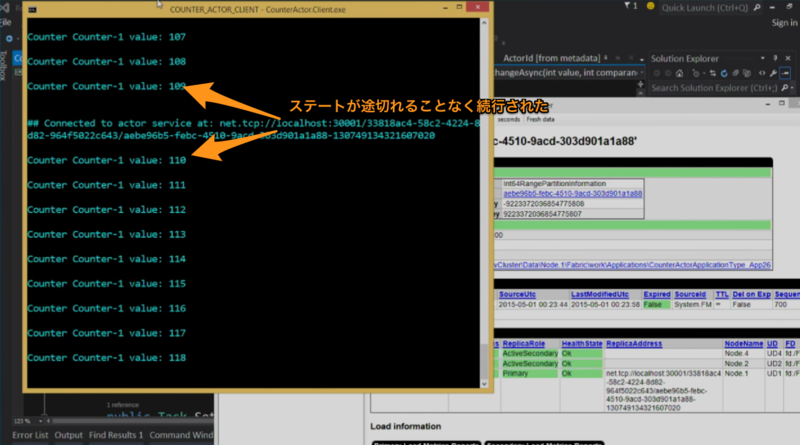
Task: Click the Quick Launch magnifier icon
Action: click(757, 7)
